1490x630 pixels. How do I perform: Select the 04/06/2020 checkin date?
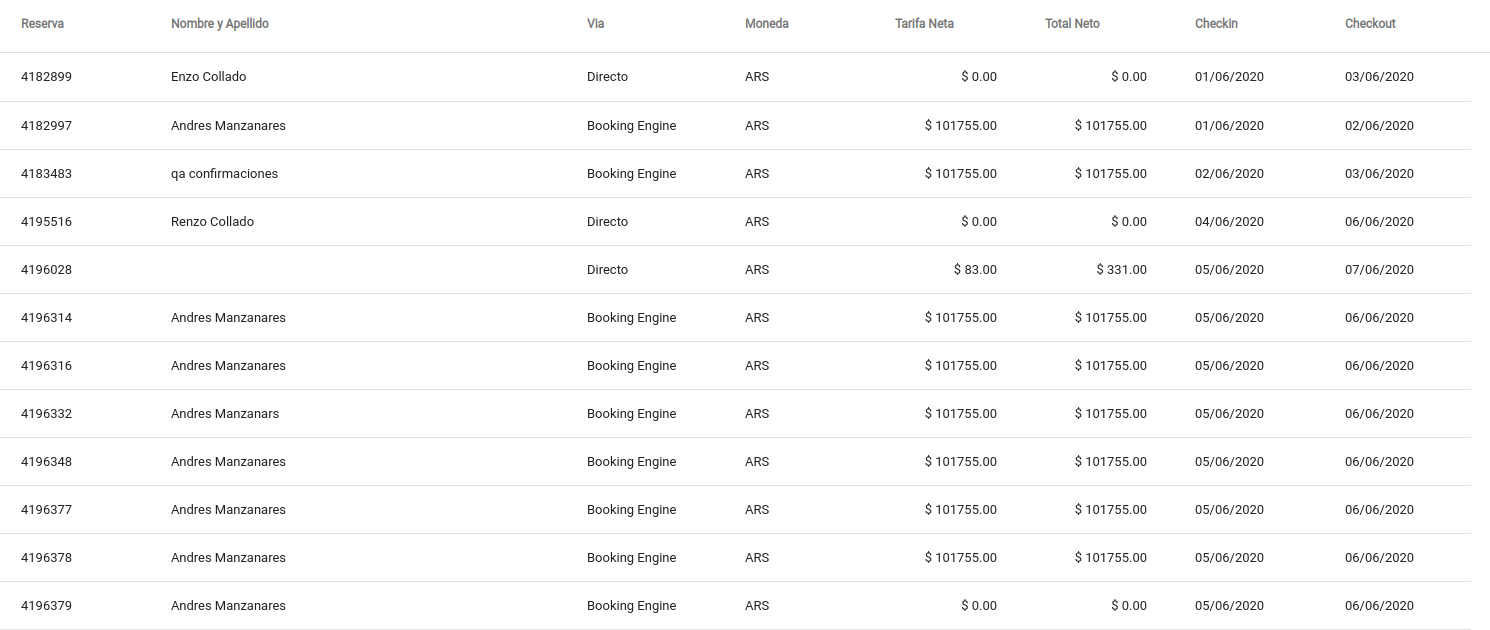(x=1229, y=222)
